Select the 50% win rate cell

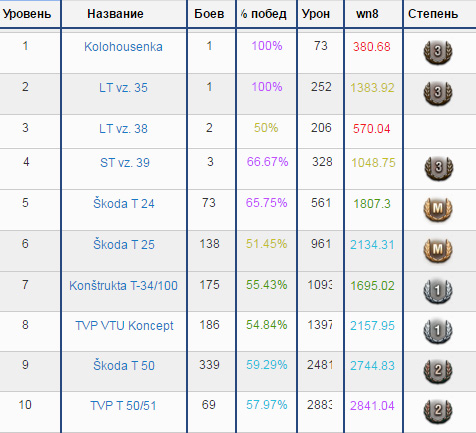pyautogui.click(x=266, y=128)
